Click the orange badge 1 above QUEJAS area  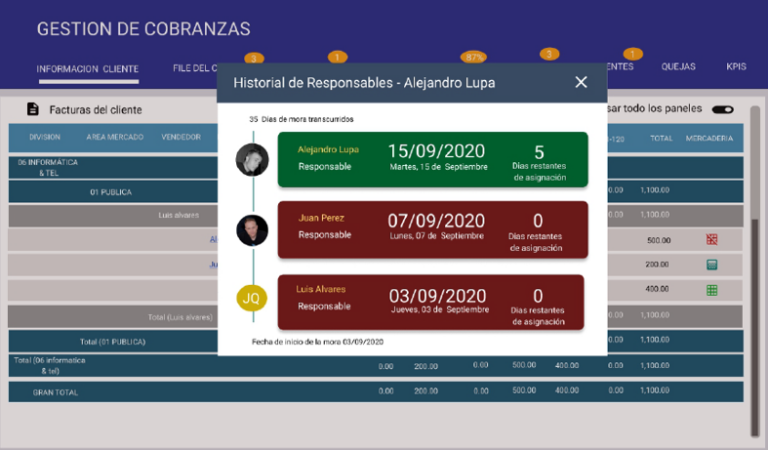point(632,54)
